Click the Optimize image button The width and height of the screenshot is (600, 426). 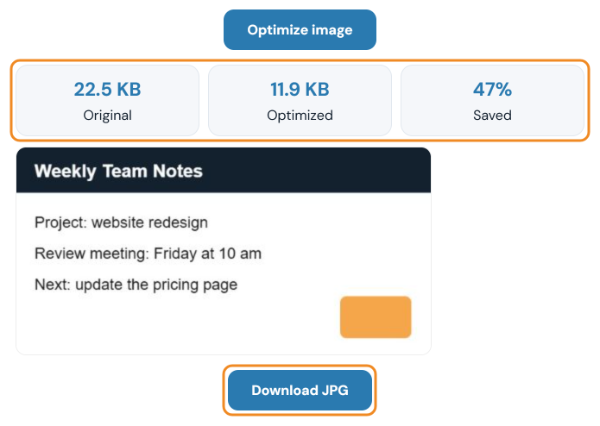tap(300, 30)
